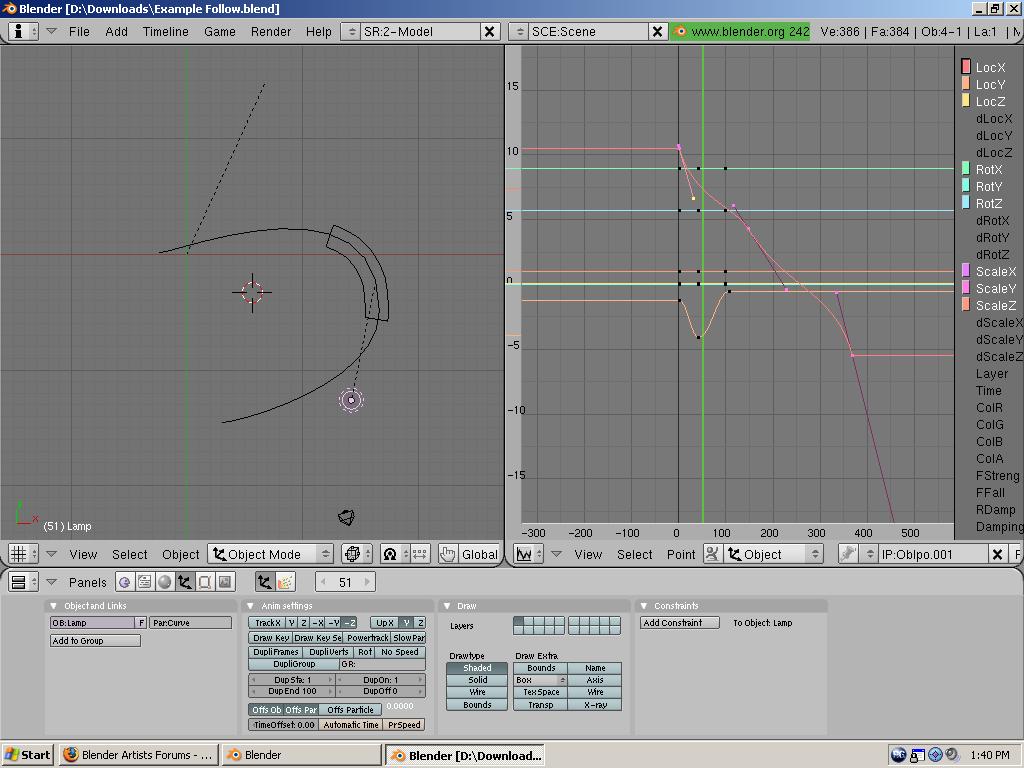Toggle the Offs Par button
The image size is (1024, 768).
(x=300, y=710)
